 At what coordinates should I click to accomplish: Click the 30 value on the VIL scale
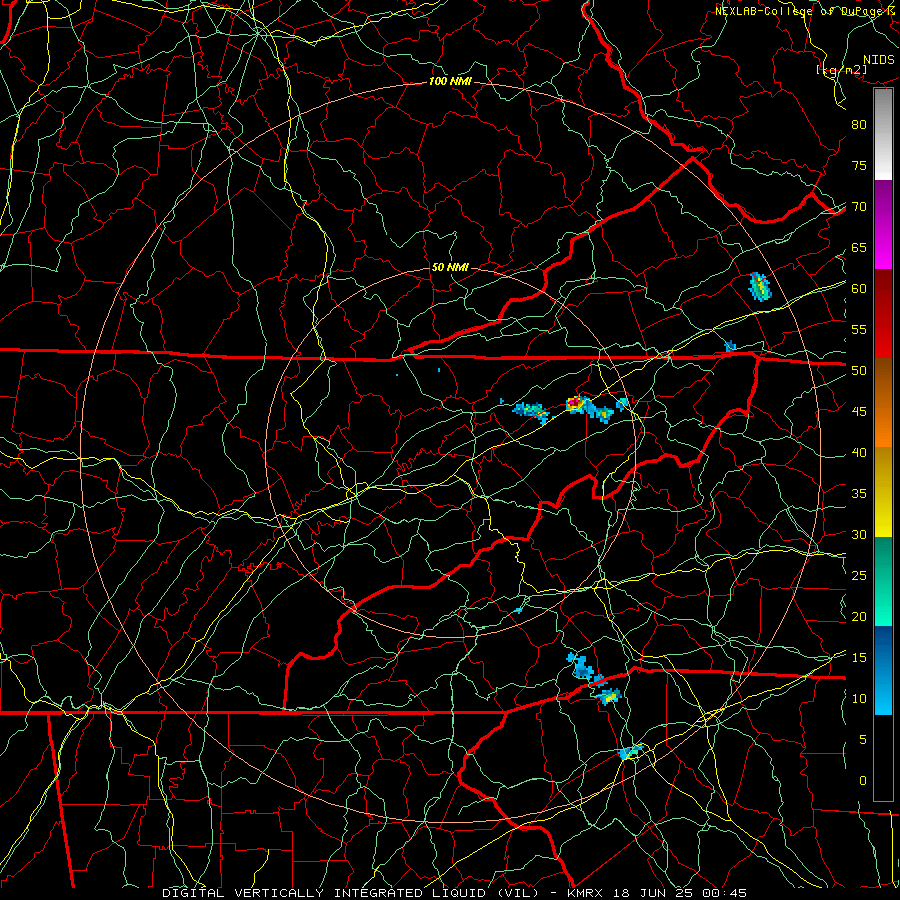coord(859,534)
